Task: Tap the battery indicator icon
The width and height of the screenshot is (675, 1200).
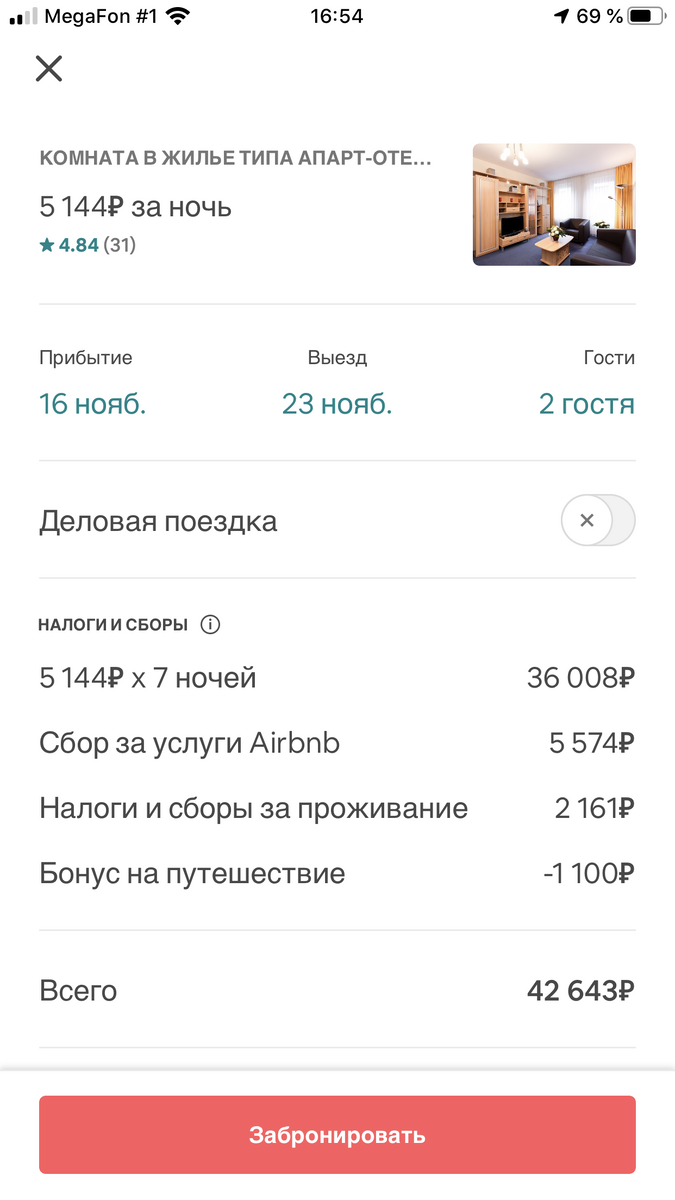Action: [645, 15]
